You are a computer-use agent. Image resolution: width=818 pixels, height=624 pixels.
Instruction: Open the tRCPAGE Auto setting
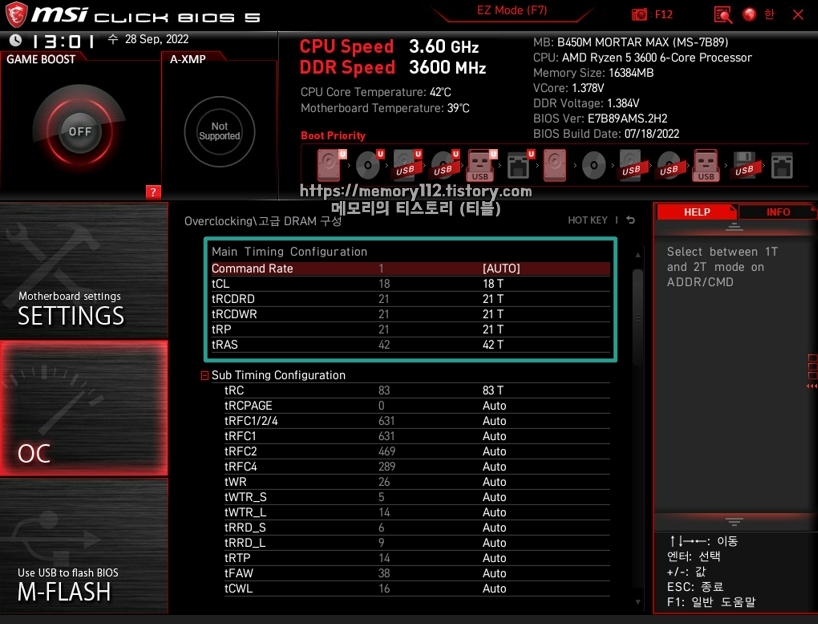click(x=494, y=405)
